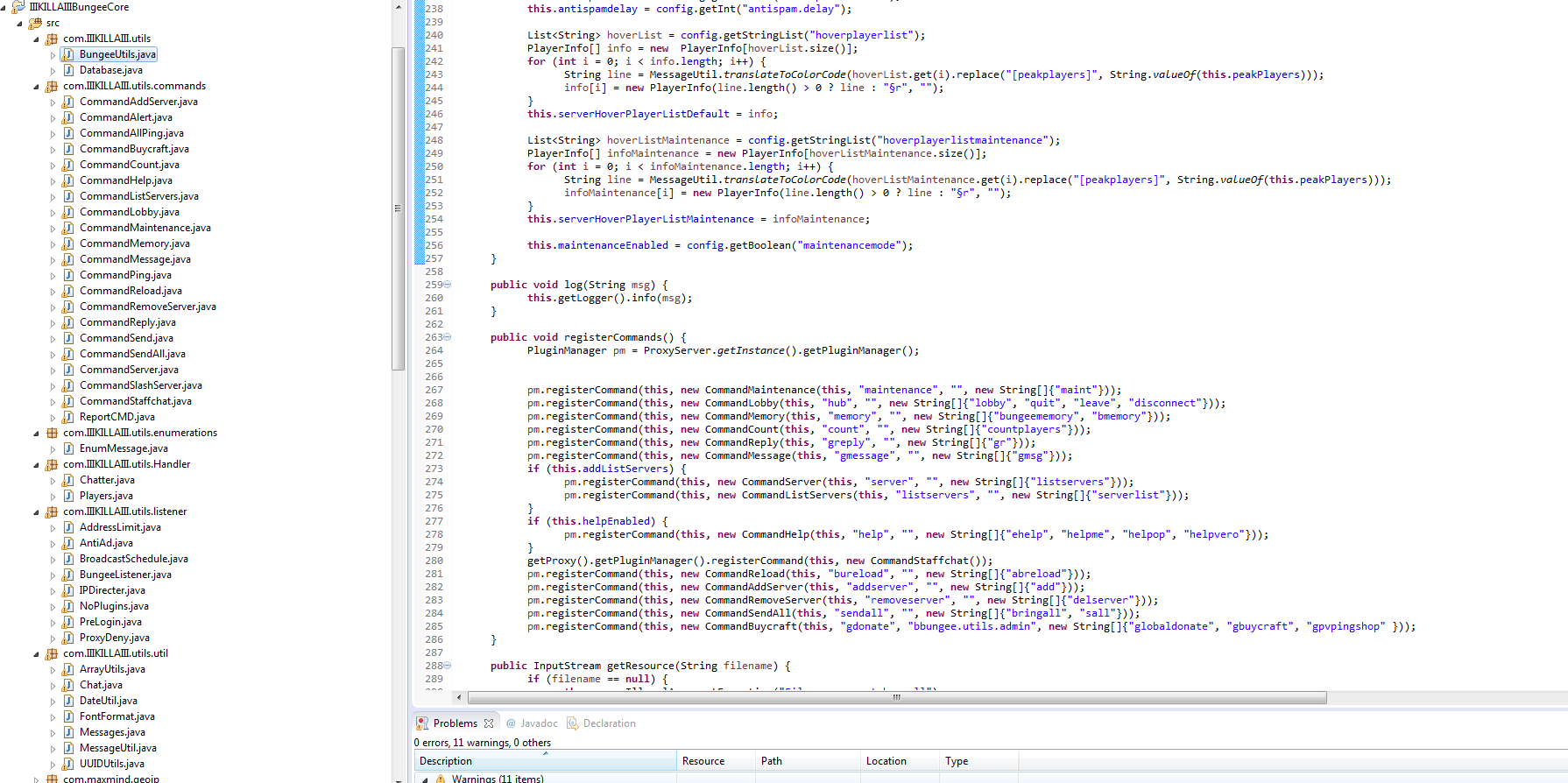The image size is (1568, 783).
Task: Click the utils.Handler package icon
Action: pos(52,464)
